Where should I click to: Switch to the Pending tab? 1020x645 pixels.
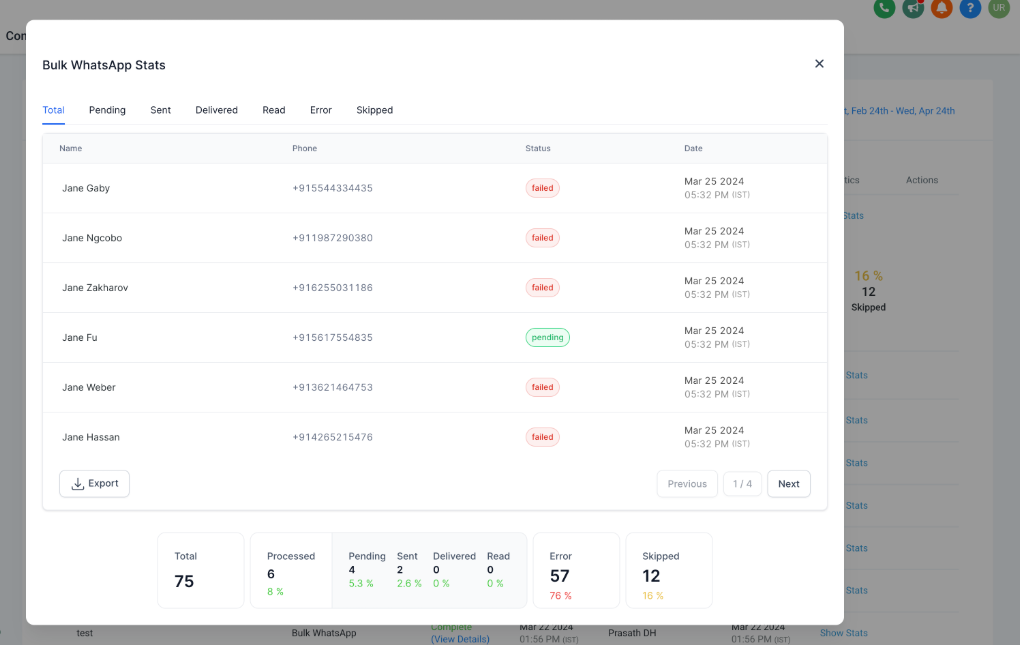tap(107, 110)
